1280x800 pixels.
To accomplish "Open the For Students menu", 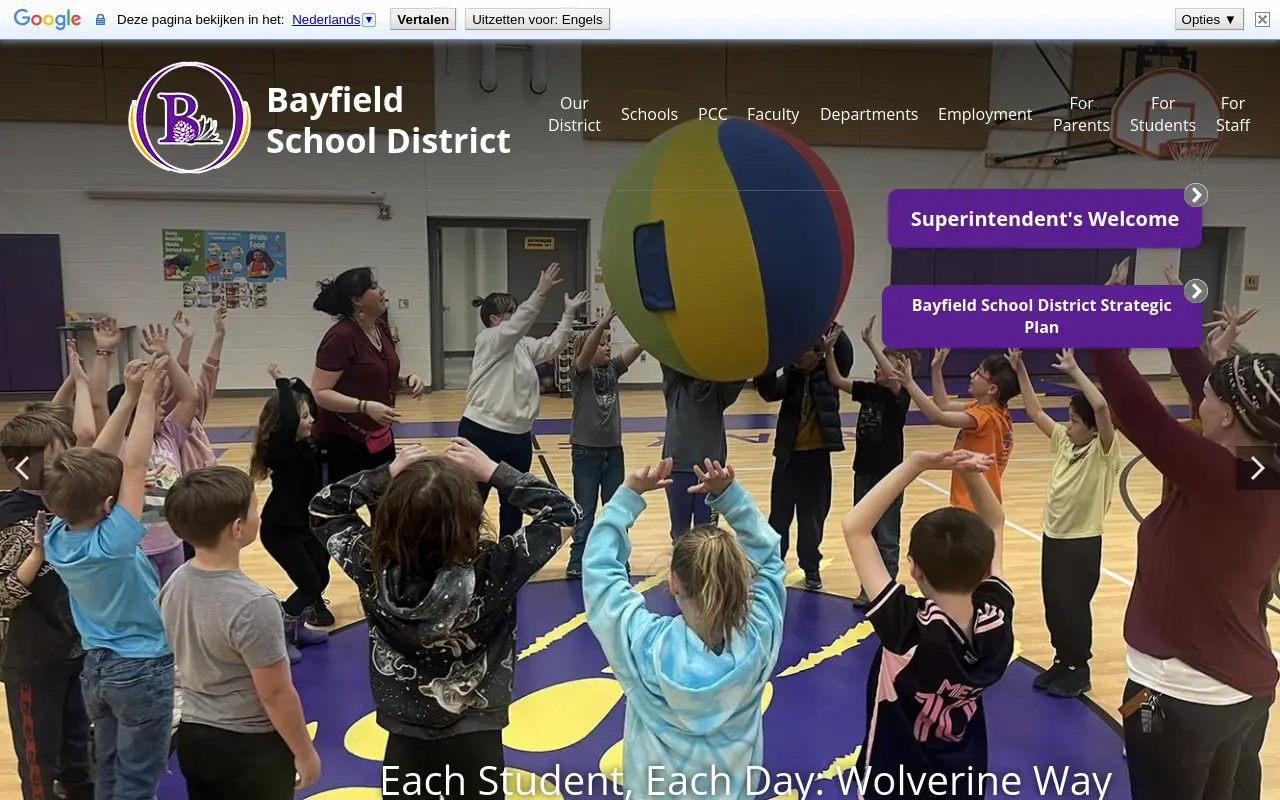I will pyautogui.click(x=1163, y=114).
